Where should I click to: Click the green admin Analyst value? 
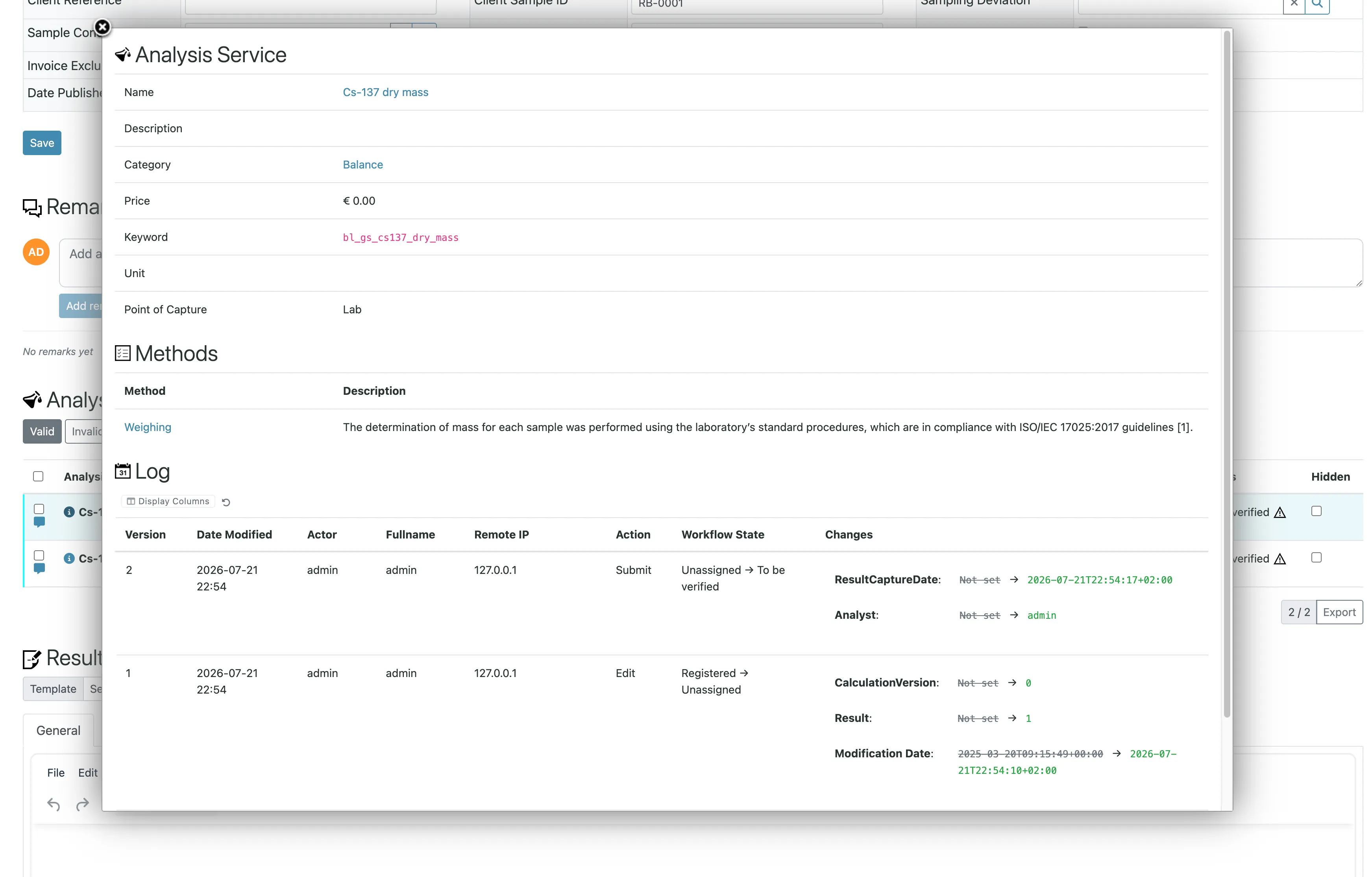coord(1041,616)
